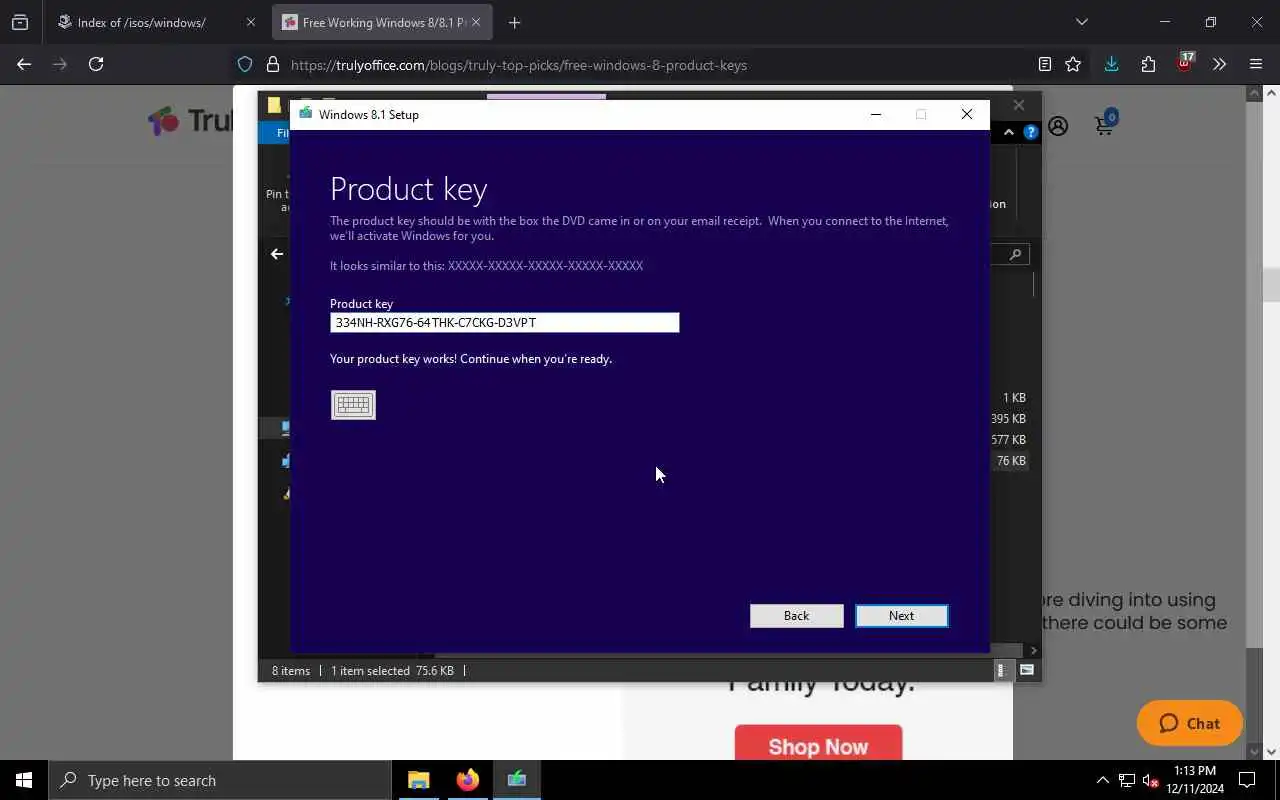The width and height of the screenshot is (1280, 800).
Task: Click File Explorer search magnifier
Action: click(x=1015, y=254)
